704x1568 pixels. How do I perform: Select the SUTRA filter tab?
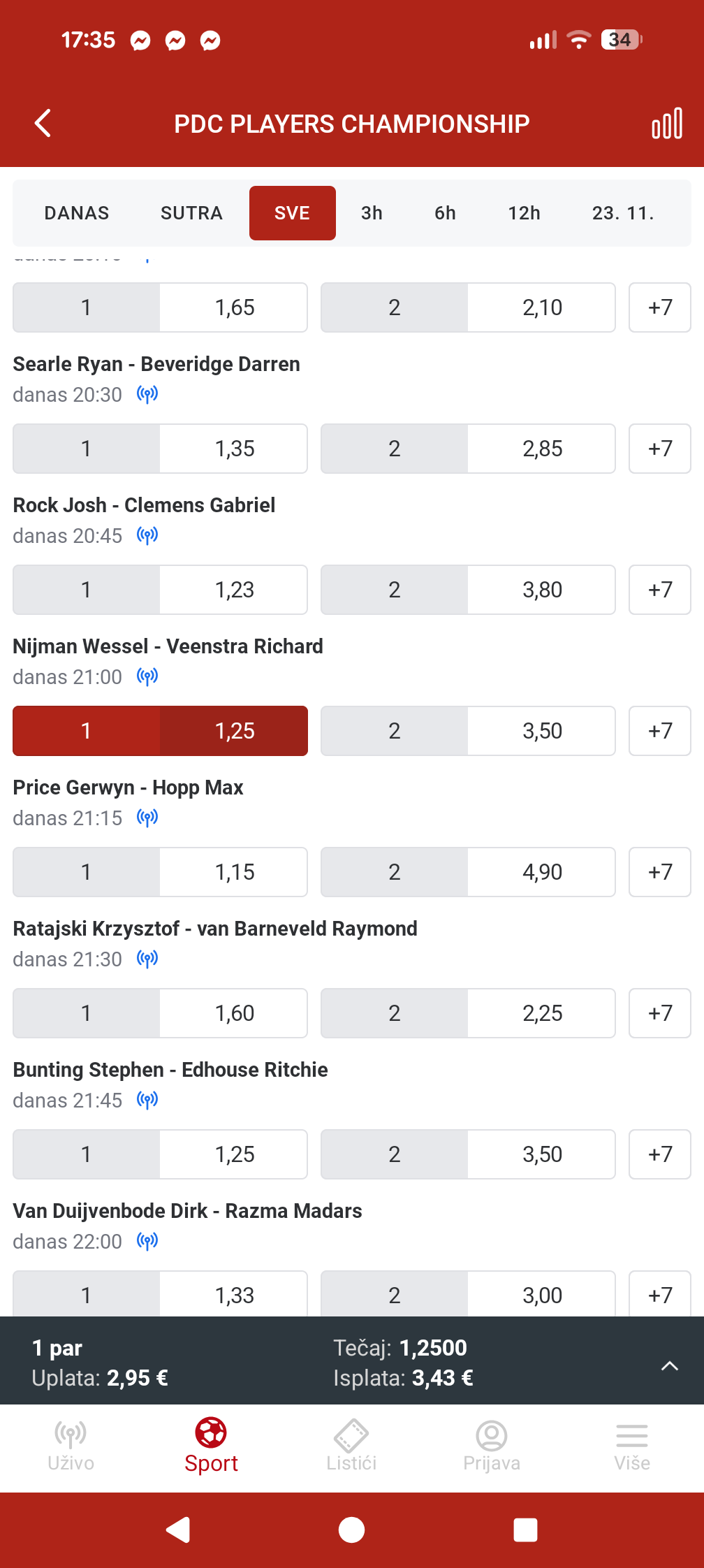[x=191, y=213]
